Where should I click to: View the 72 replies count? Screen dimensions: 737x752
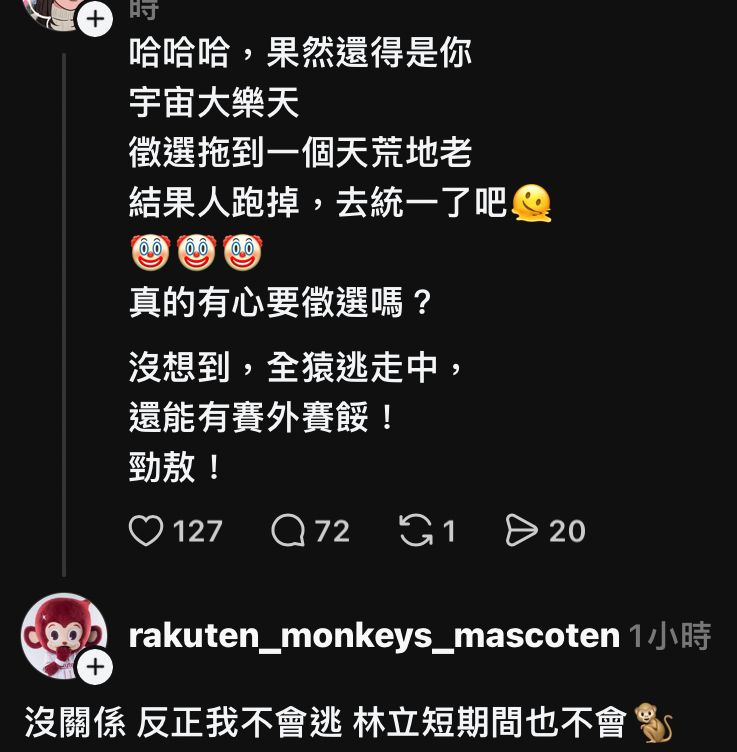tap(332, 531)
